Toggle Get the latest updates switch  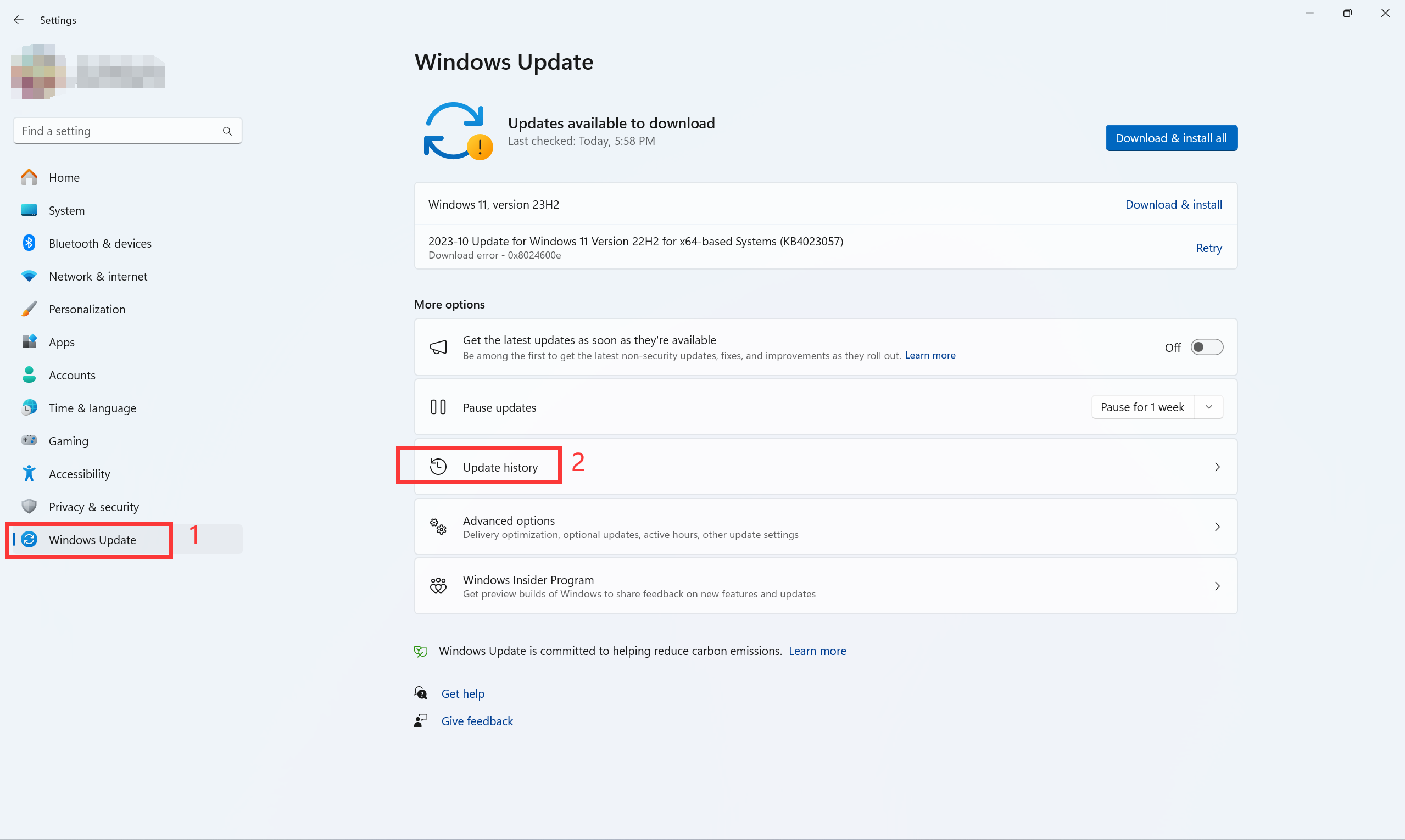[x=1207, y=347]
